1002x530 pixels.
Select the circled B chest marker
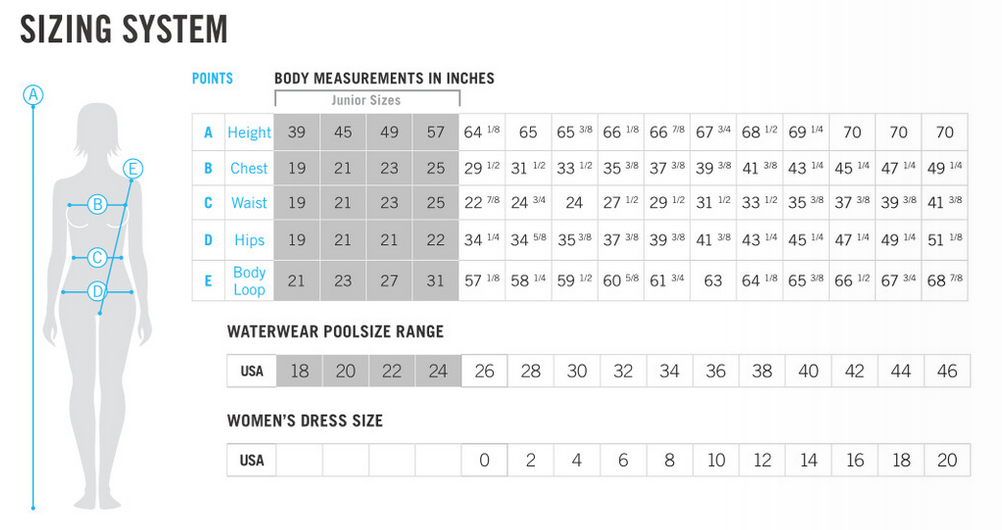coord(98,205)
